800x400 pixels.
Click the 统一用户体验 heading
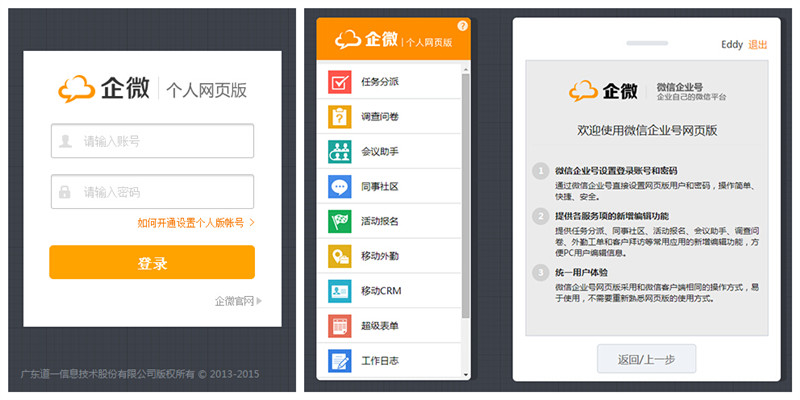click(x=582, y=272)
